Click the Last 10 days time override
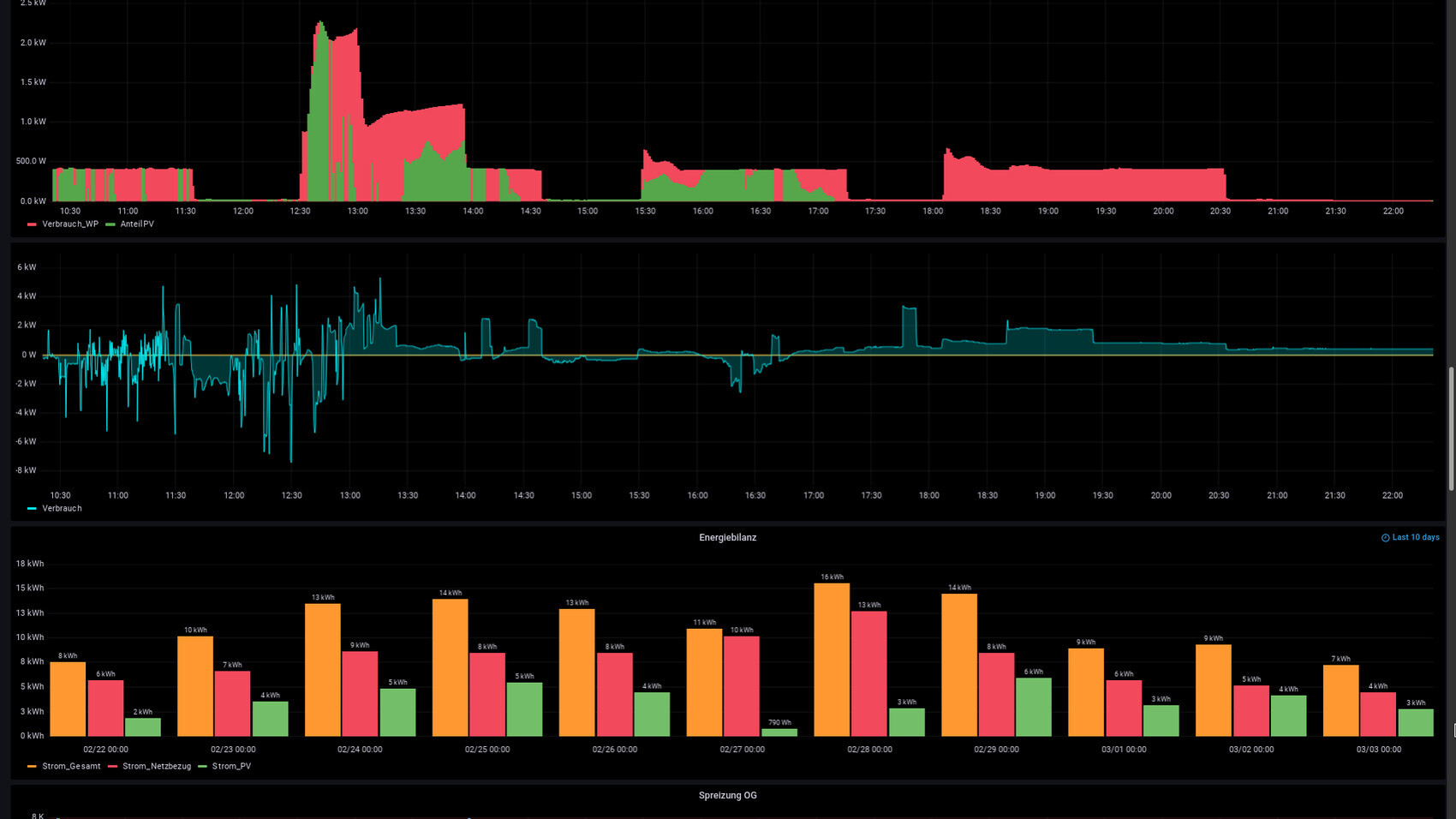Screen dimensions: 1456x819 (1415, 538)
